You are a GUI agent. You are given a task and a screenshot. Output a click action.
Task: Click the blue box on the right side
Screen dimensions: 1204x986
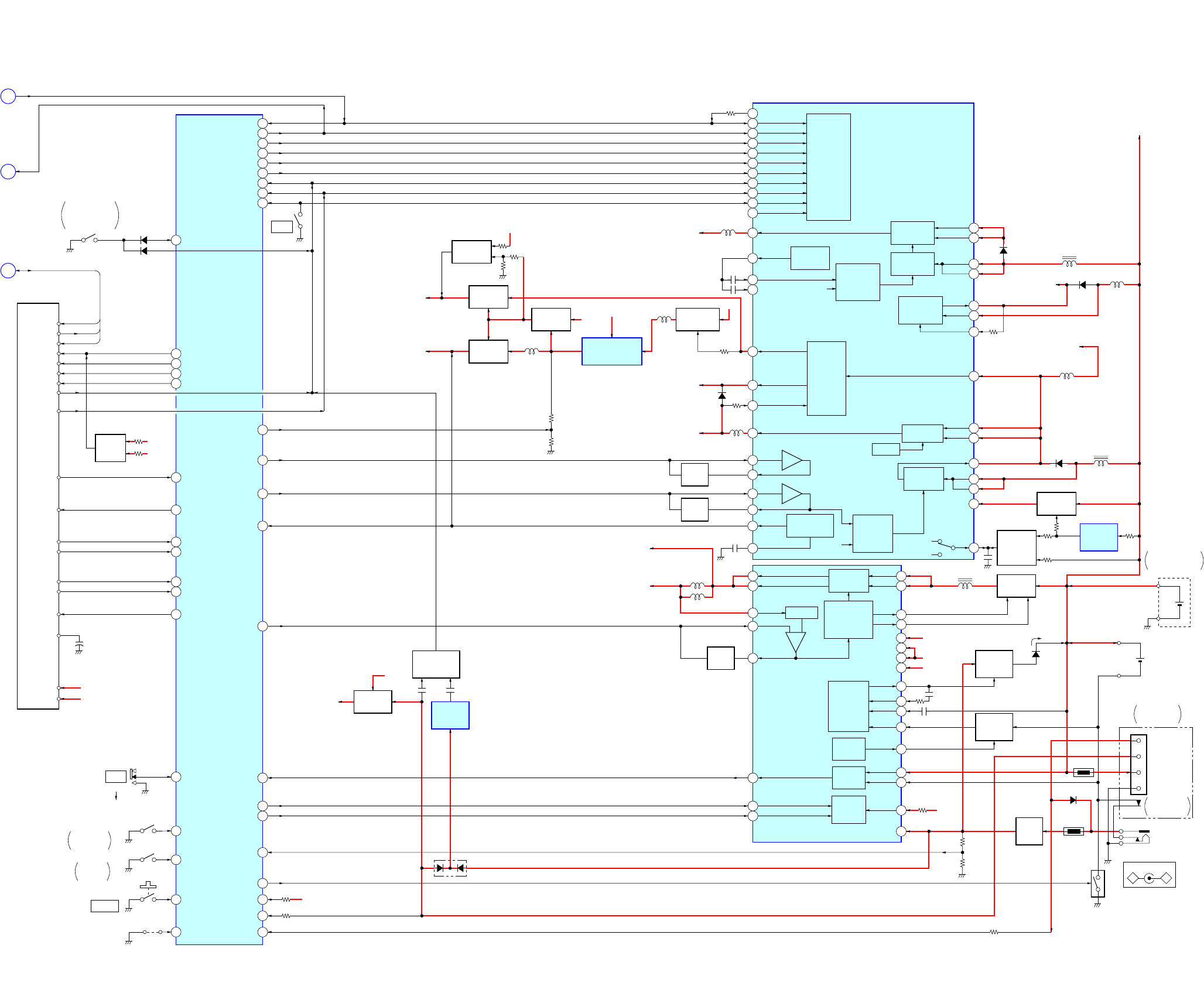(1098, 537)
